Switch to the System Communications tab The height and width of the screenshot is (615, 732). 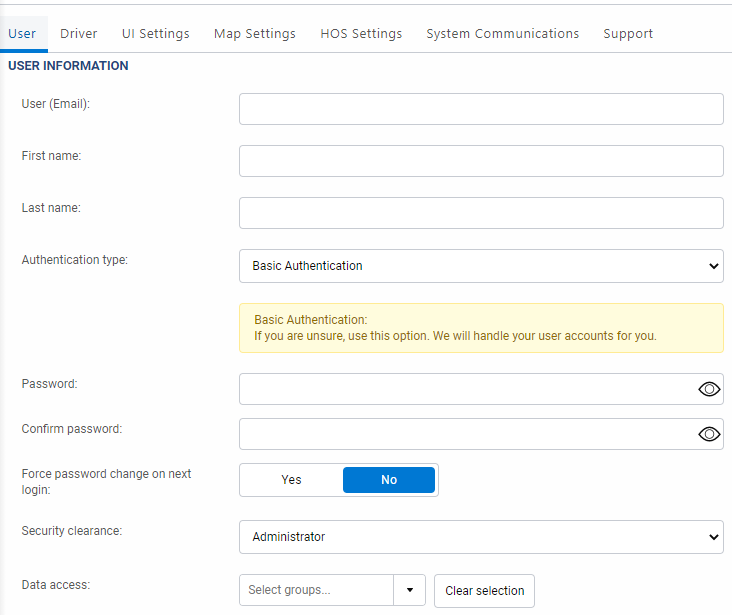[x=503, y=33]
